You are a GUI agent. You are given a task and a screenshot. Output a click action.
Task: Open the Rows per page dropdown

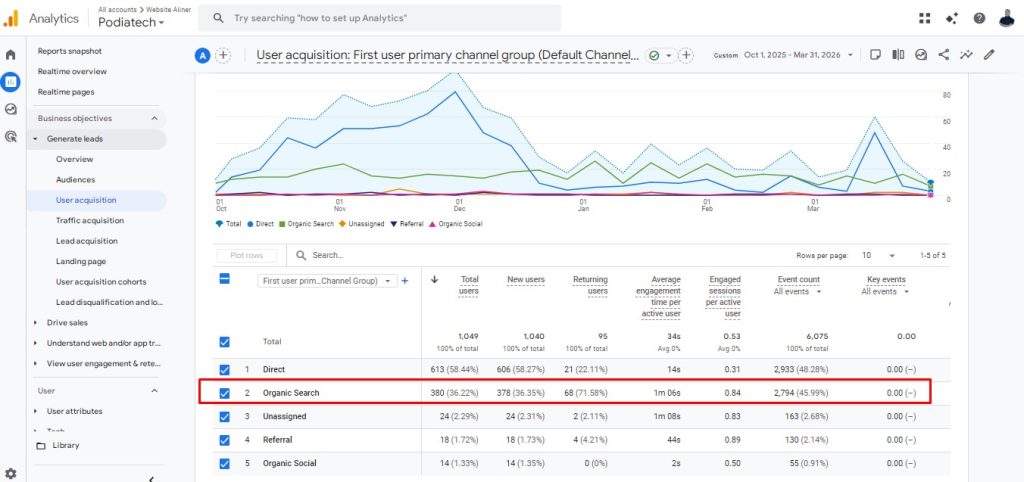pyautogui.click(x=880, y=255)
